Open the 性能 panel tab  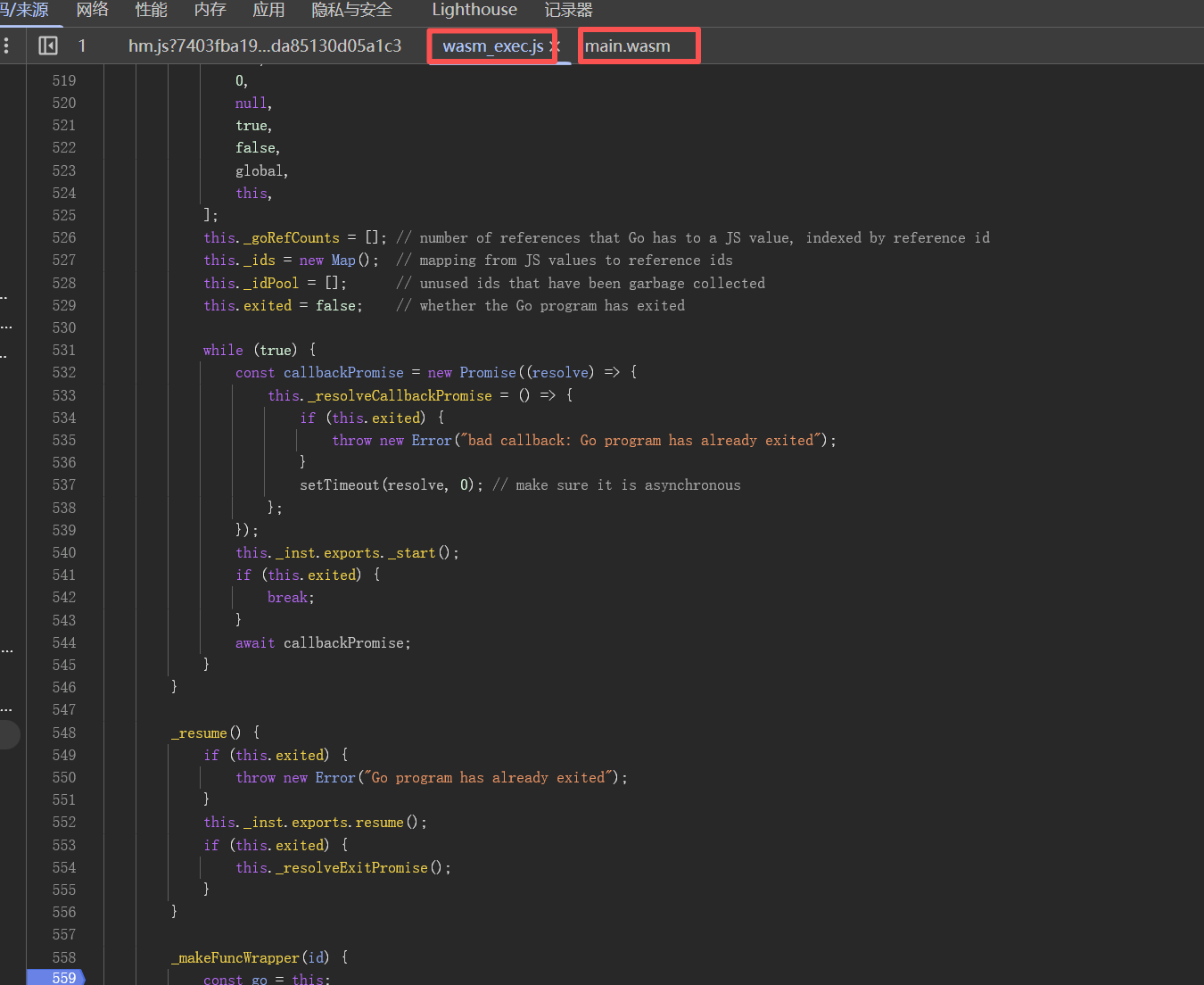point(151,10)
